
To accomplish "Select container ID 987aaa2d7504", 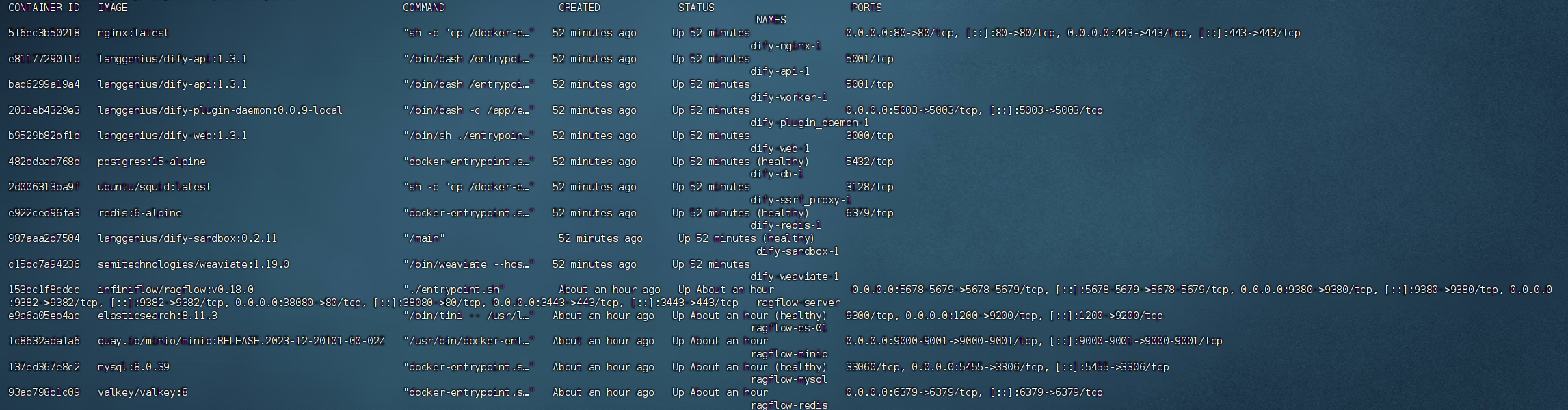I will tap(44, 238).
